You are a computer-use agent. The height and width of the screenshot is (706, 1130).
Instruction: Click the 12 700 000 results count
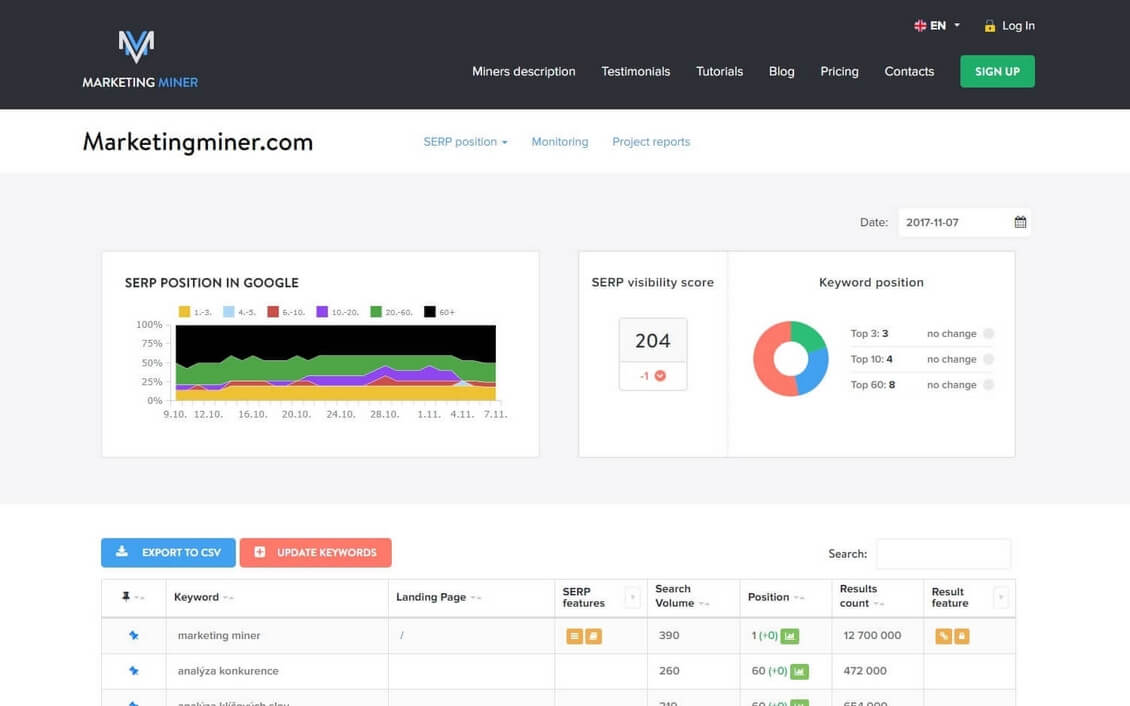pos(872,635)
